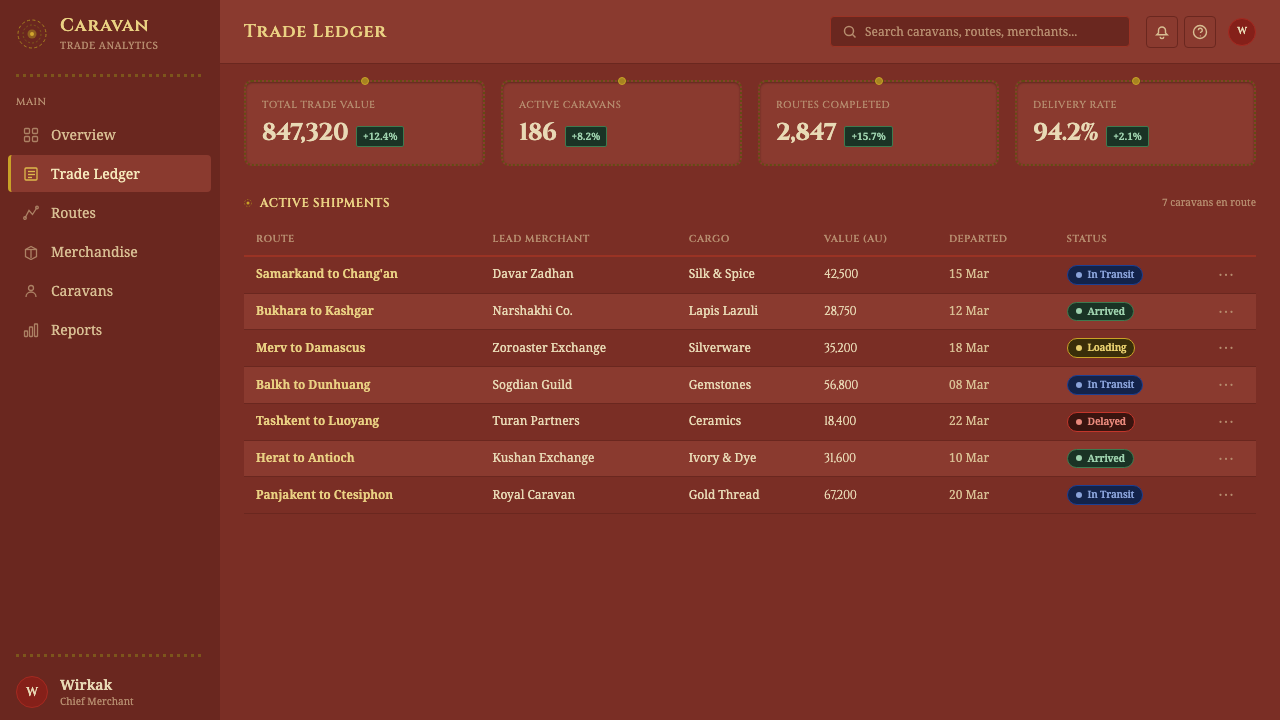Click the Total Trade Value stat card
1280x720 pixels.
(365, 123)
